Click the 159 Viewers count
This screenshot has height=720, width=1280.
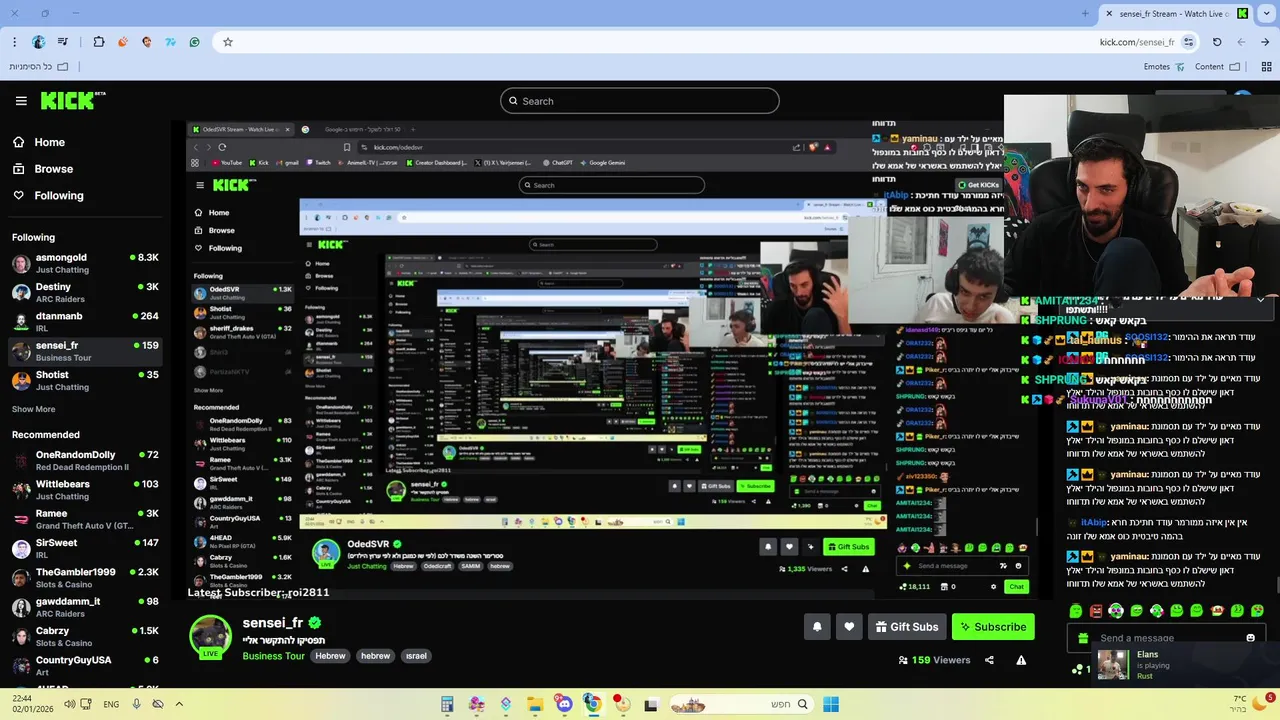[x=935, y=660]
